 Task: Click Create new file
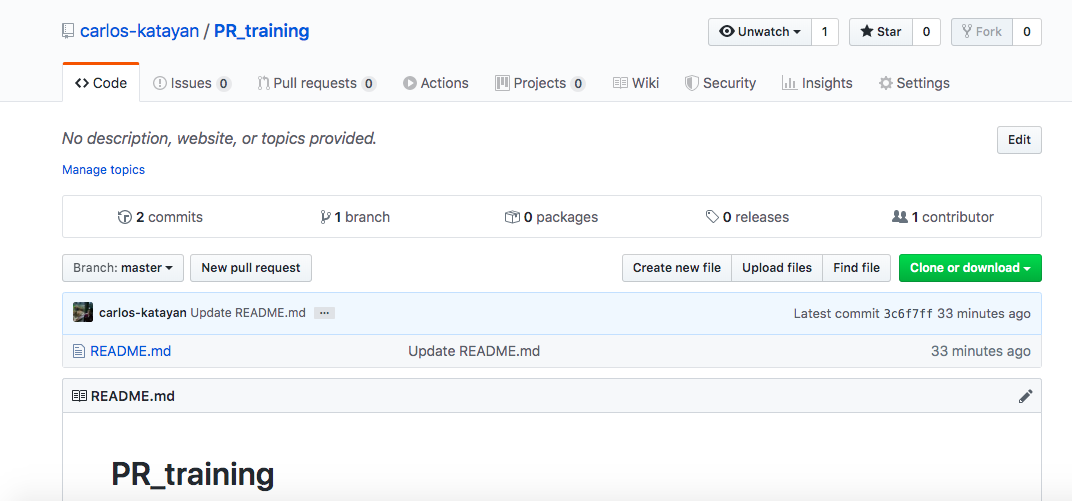(x=677, y=268)
